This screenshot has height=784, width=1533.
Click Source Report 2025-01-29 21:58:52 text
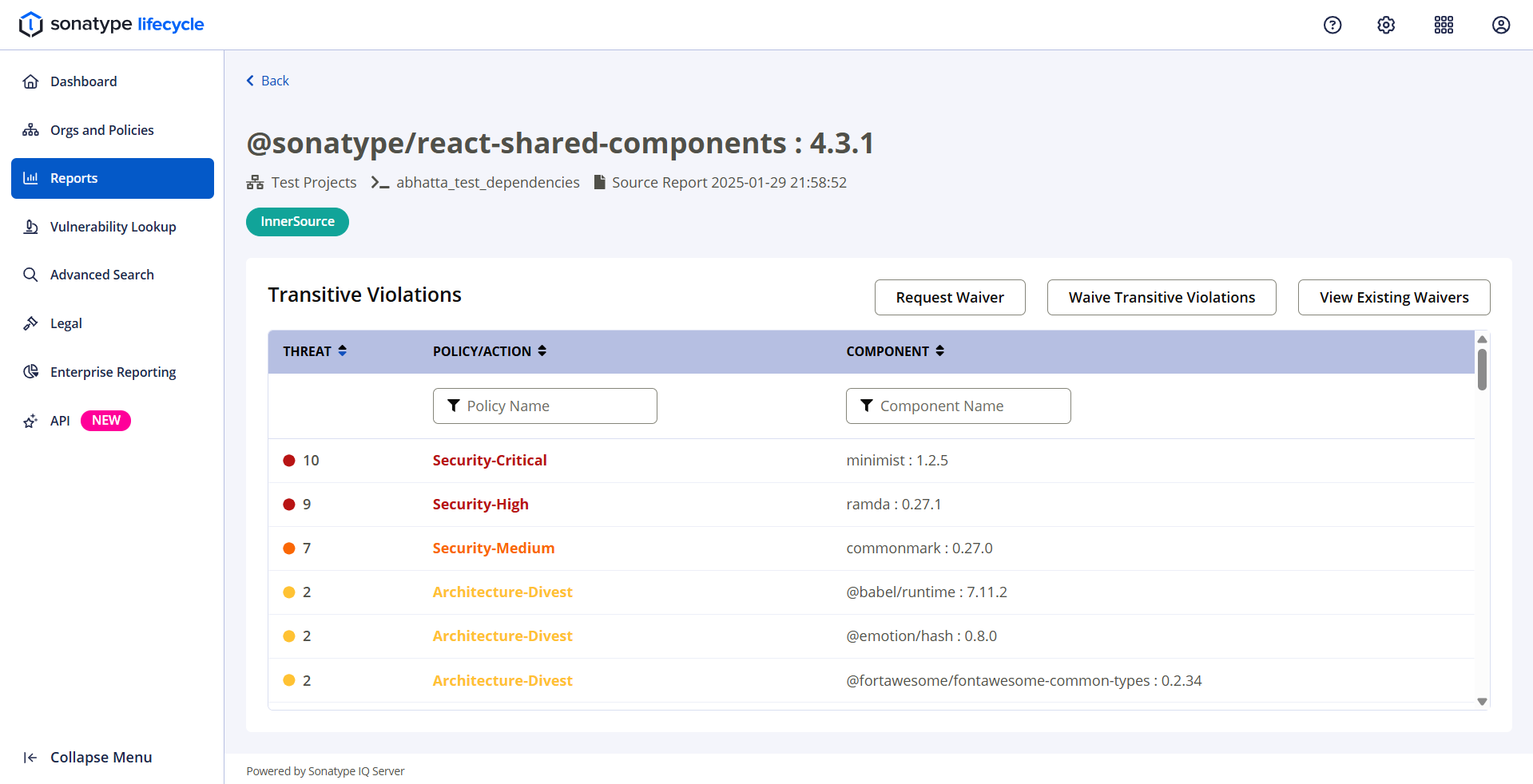point(729,183)
